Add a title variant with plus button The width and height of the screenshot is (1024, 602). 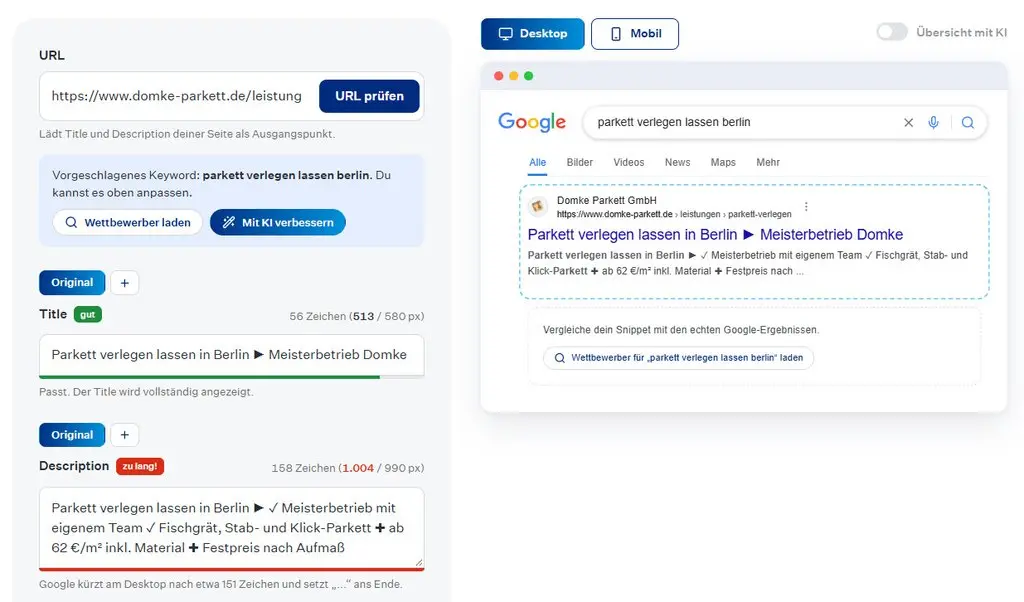click(125, 283)
